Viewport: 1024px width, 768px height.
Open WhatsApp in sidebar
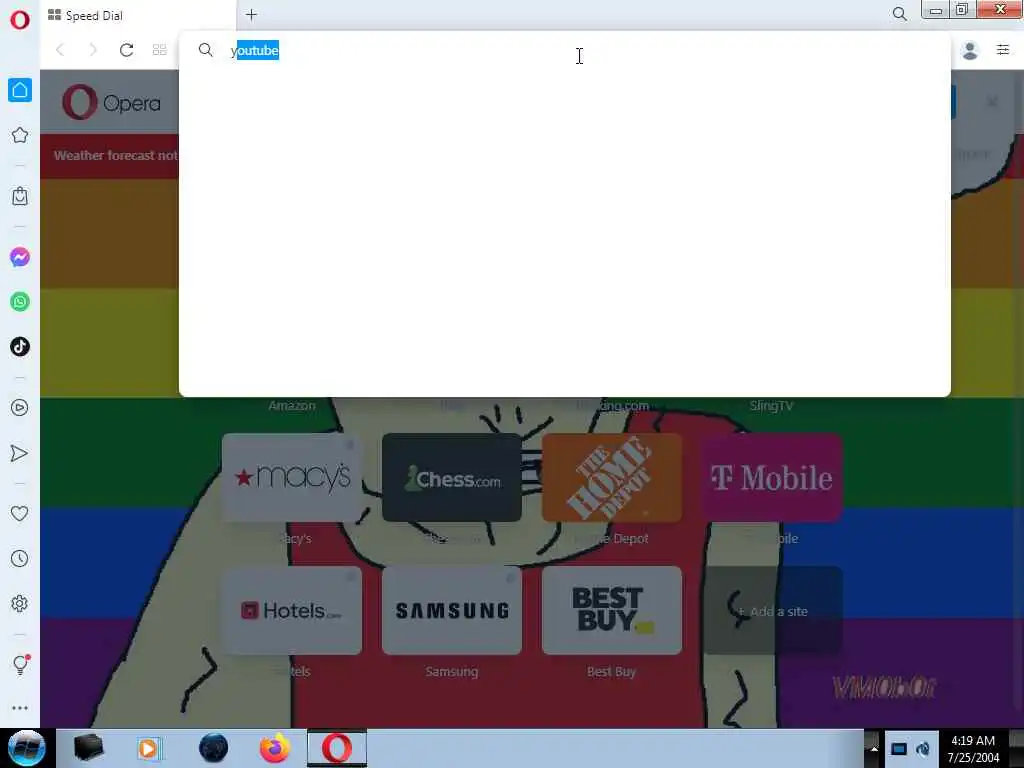(x=20, y=302)
